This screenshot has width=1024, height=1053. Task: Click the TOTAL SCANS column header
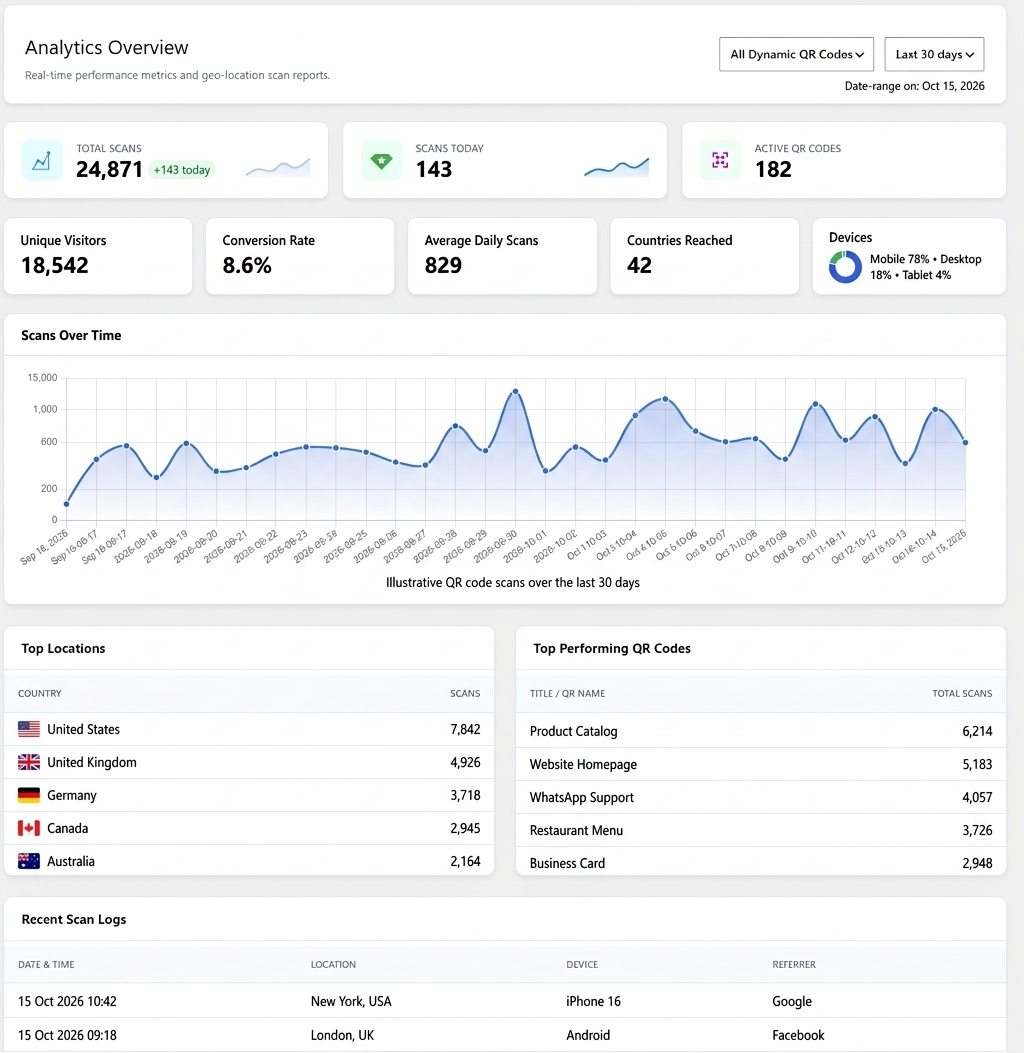[x=962, y=693]
